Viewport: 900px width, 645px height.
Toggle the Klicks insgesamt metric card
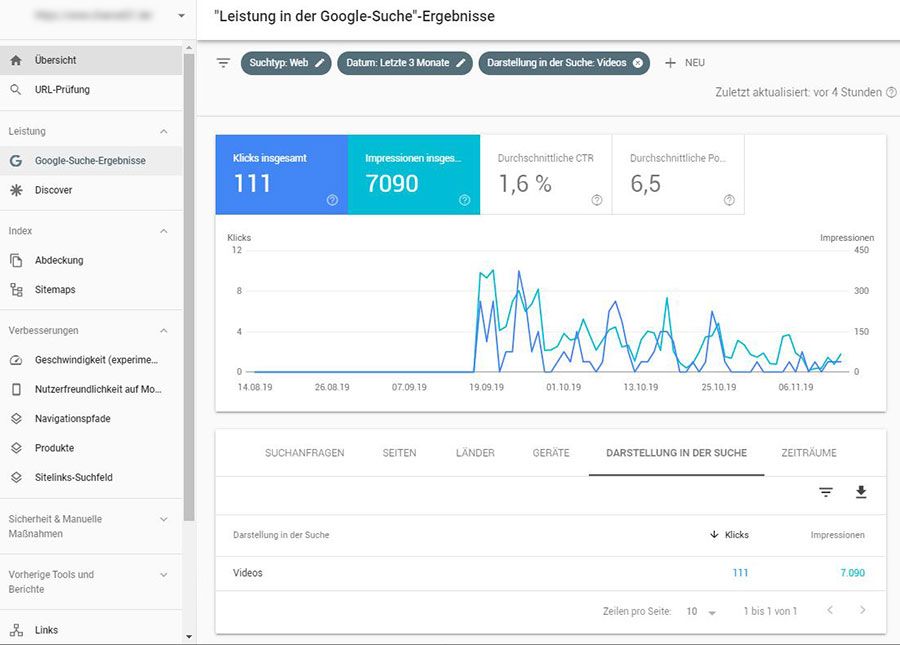(x=282, y=175)
